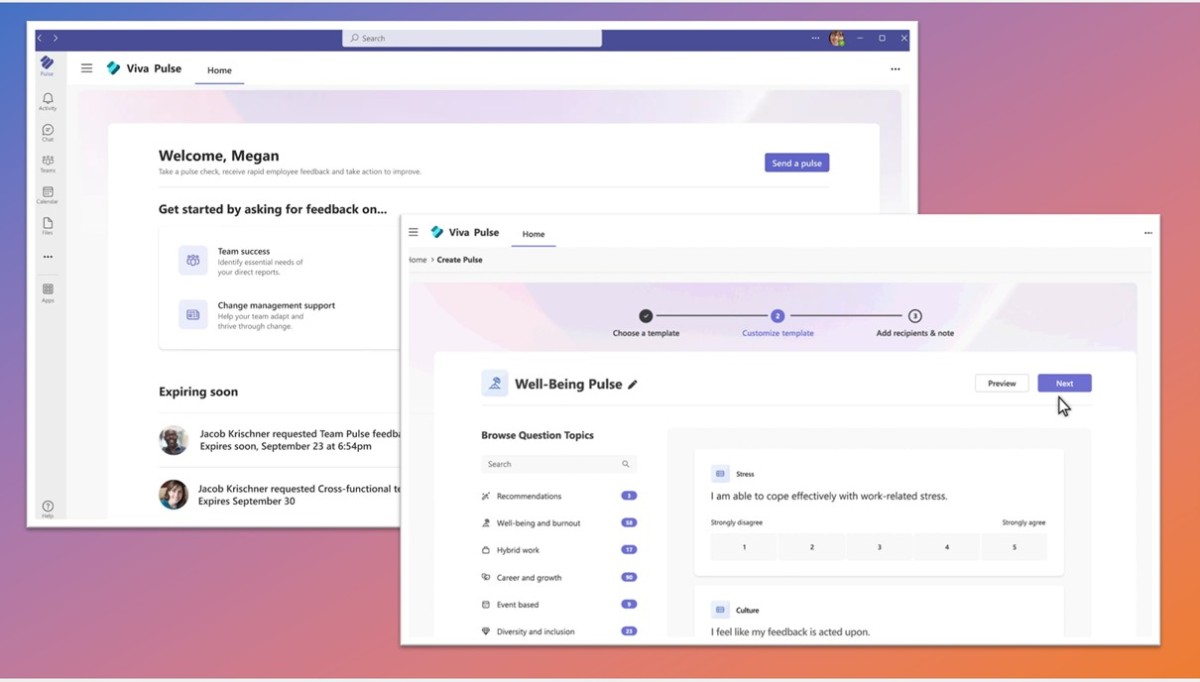Select the Home tab in the back window

pos(219,70)
